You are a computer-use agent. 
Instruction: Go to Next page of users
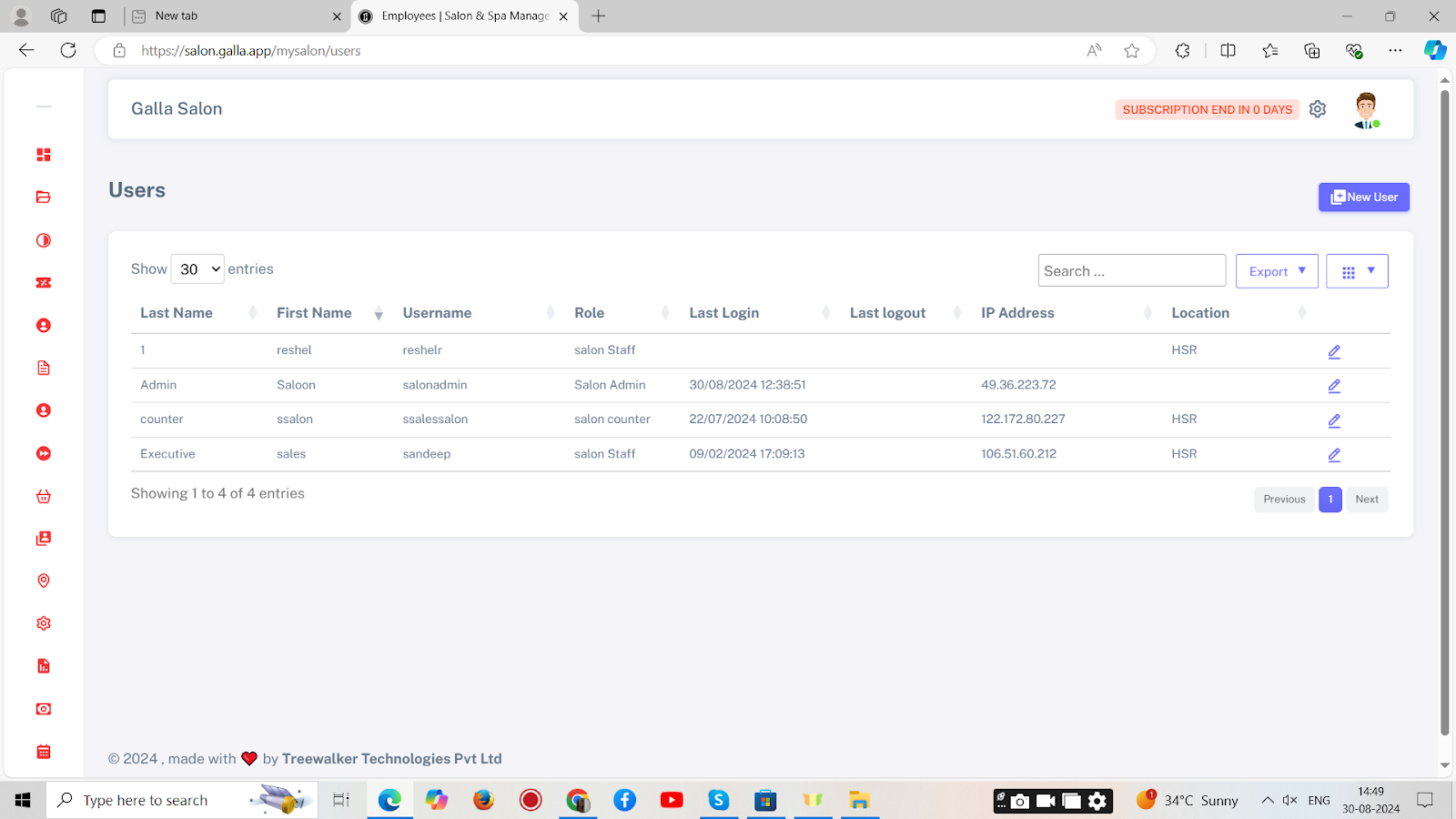tap(1367, 500)
